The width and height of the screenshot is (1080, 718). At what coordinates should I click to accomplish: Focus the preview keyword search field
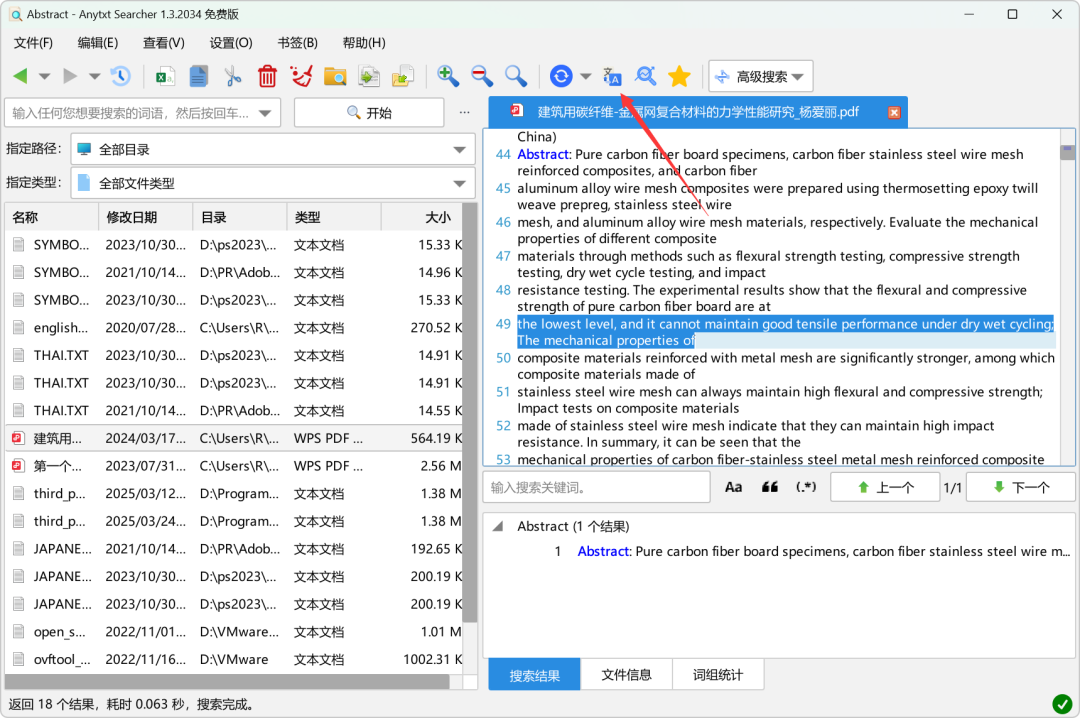click(596, 487)
